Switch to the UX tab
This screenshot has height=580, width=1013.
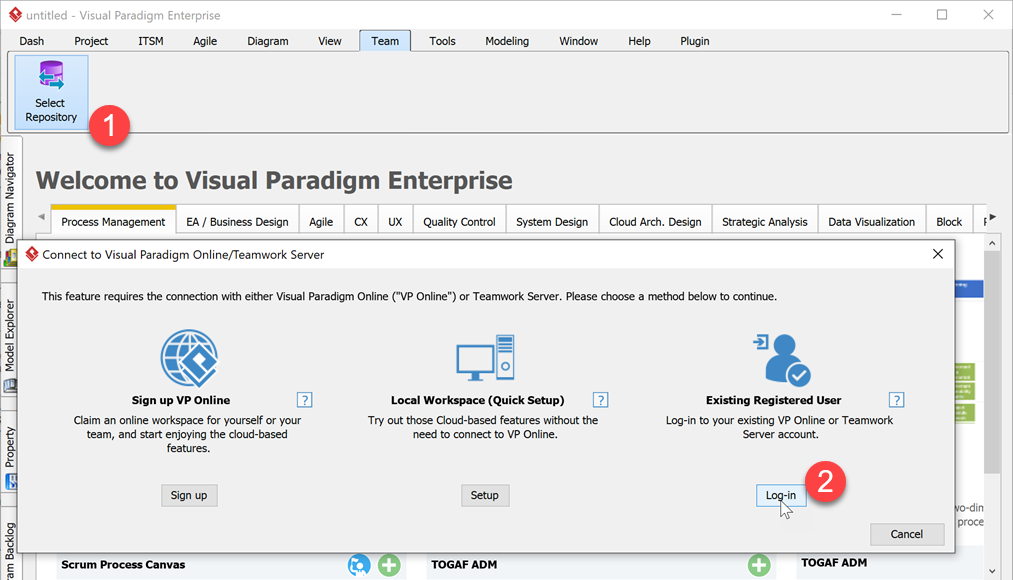coord(395,222)
